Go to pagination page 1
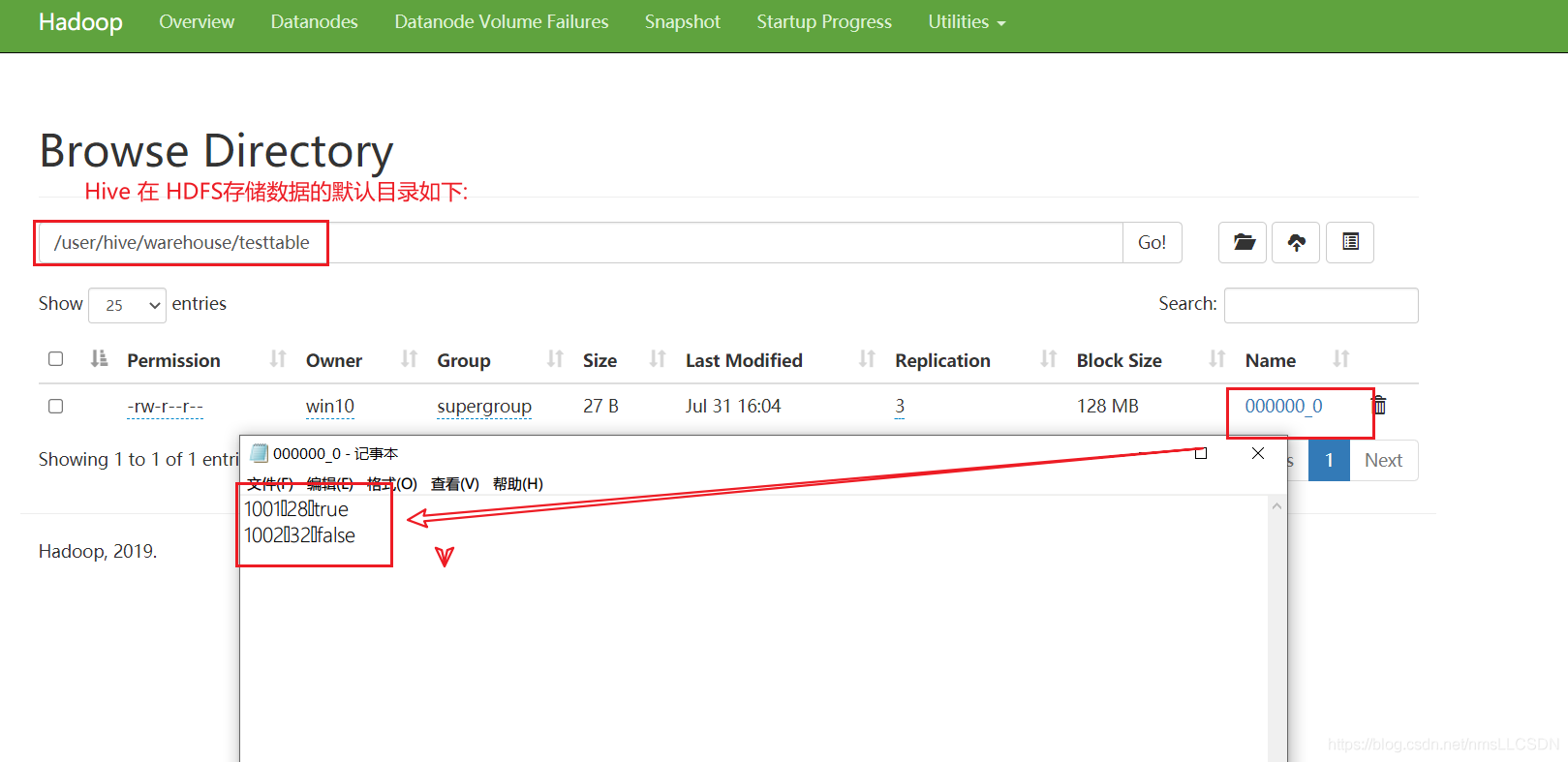Image resolution: width=1568 pixels, height=762 pixels. click(1329, 460)
